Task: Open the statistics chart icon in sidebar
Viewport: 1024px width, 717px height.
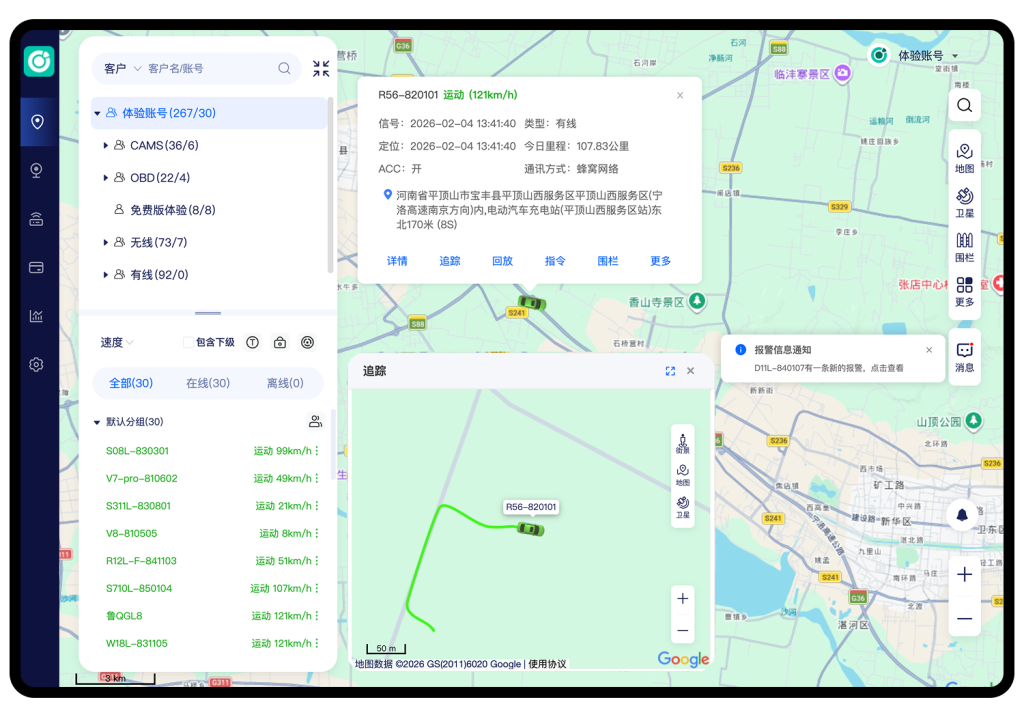Action: 37,316
